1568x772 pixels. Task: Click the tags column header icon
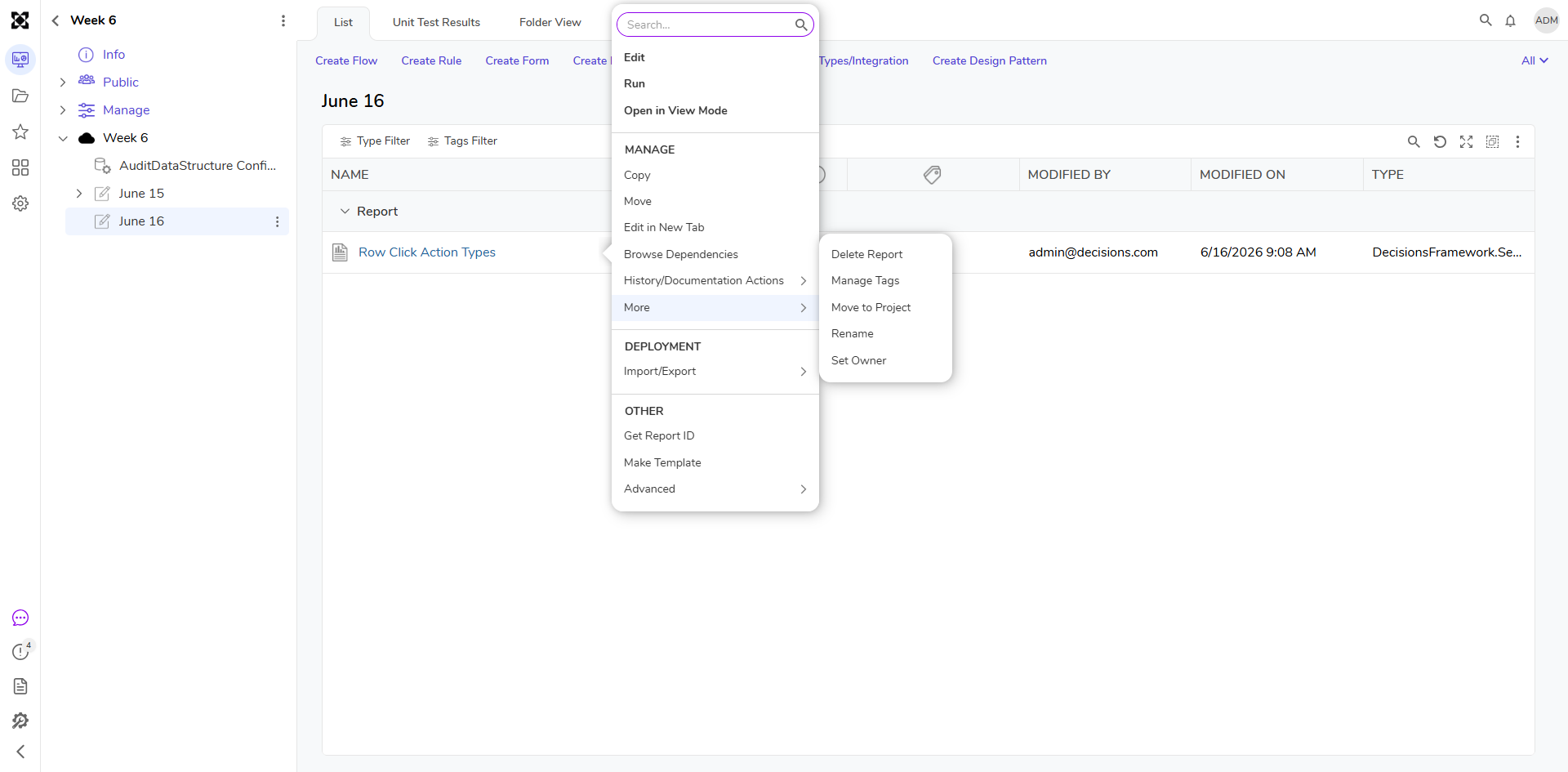[933, 175]
